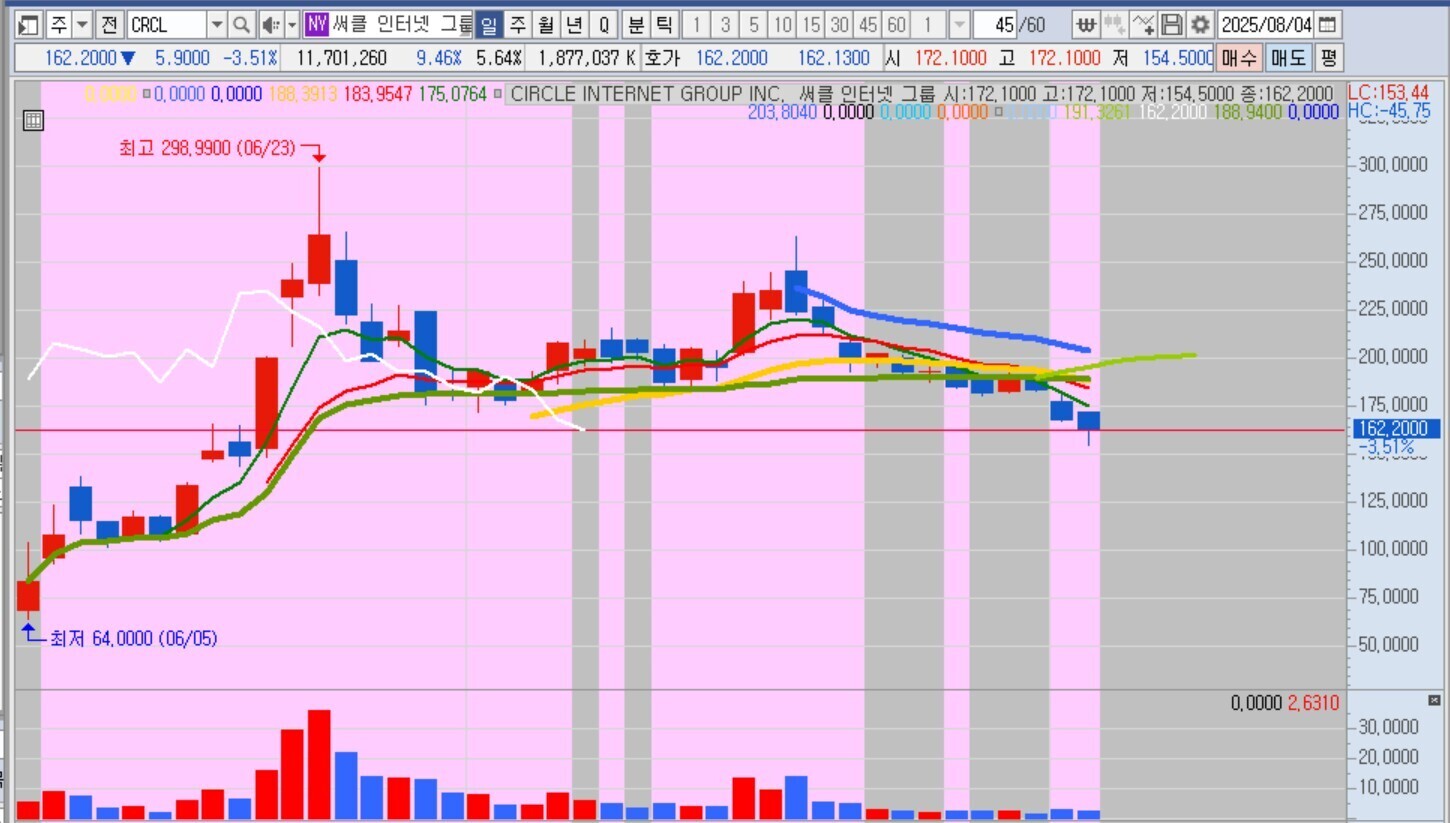Switch to monthly 월 period tab
The height and width of the screenshot is (823, 1450).
coord(546,25)
